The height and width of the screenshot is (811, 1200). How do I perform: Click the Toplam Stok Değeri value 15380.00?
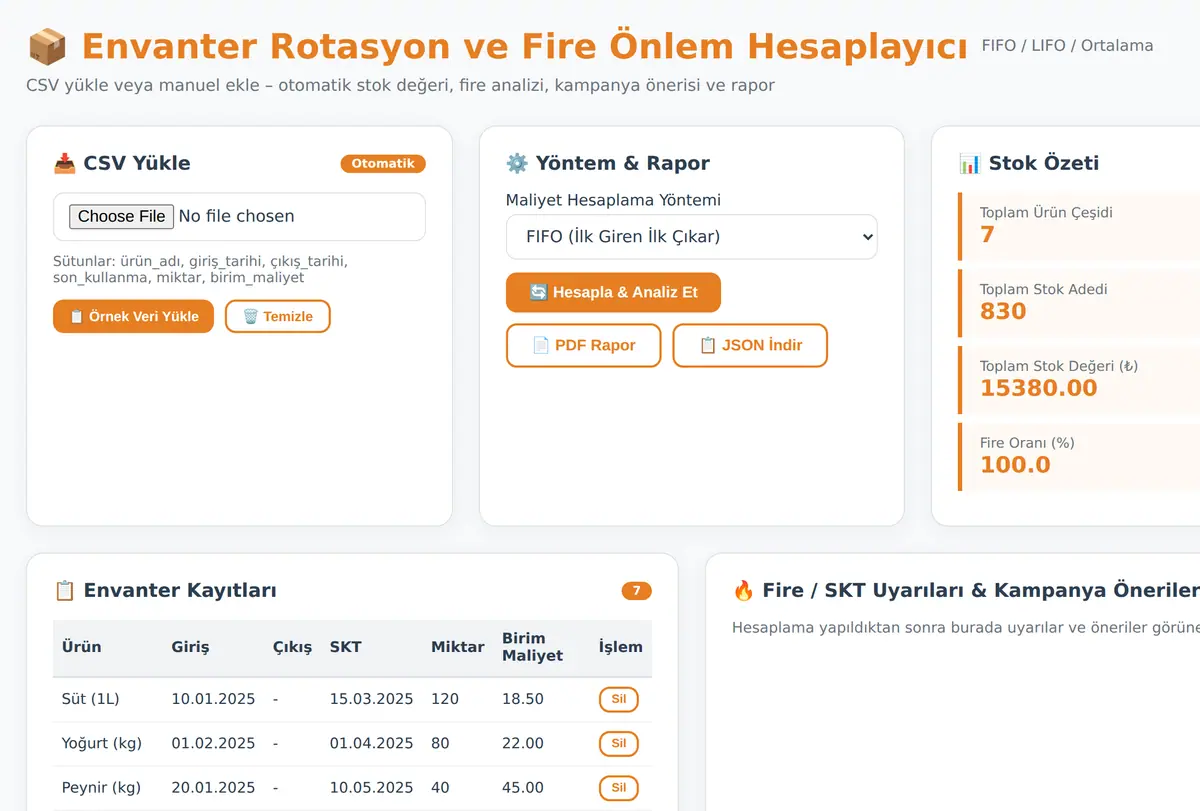(x=1038, y=388)
